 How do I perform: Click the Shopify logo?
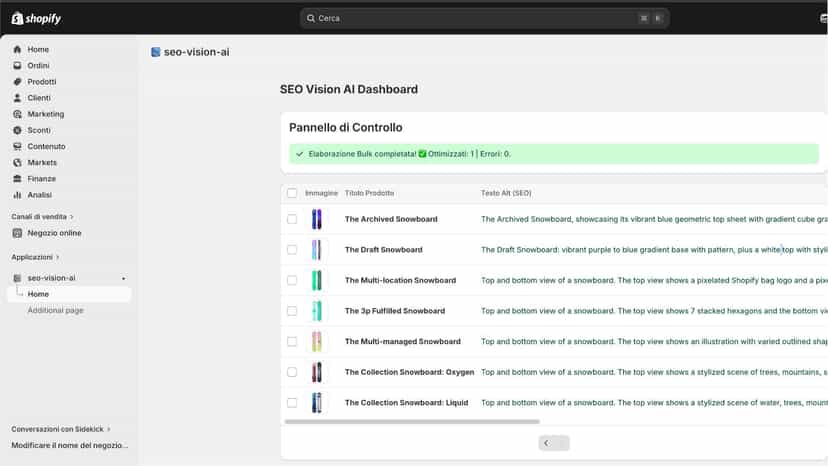tap(36, 18)
